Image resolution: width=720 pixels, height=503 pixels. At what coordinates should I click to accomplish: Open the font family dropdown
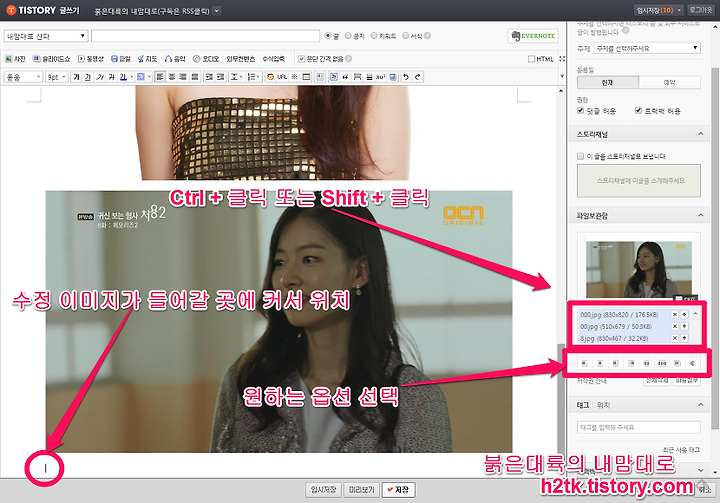pos(23,77)
